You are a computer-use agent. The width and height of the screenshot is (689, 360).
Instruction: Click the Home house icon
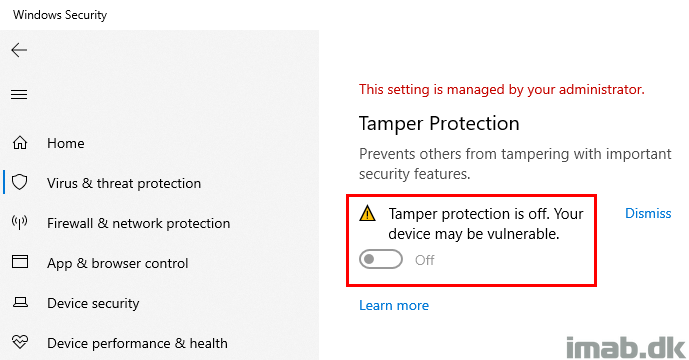click(x=20, y=143)
